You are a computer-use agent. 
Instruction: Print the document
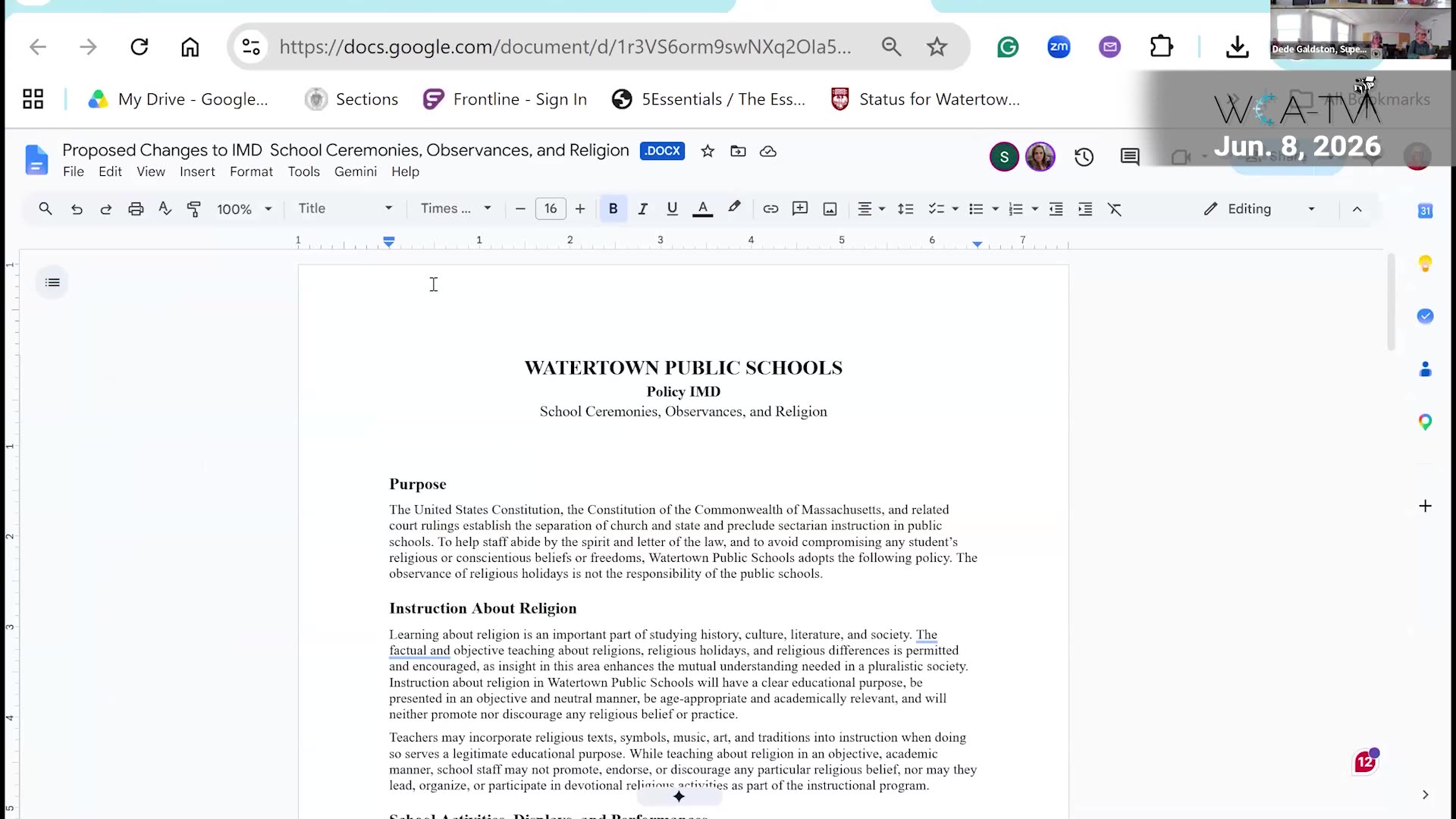pos(136,209)
